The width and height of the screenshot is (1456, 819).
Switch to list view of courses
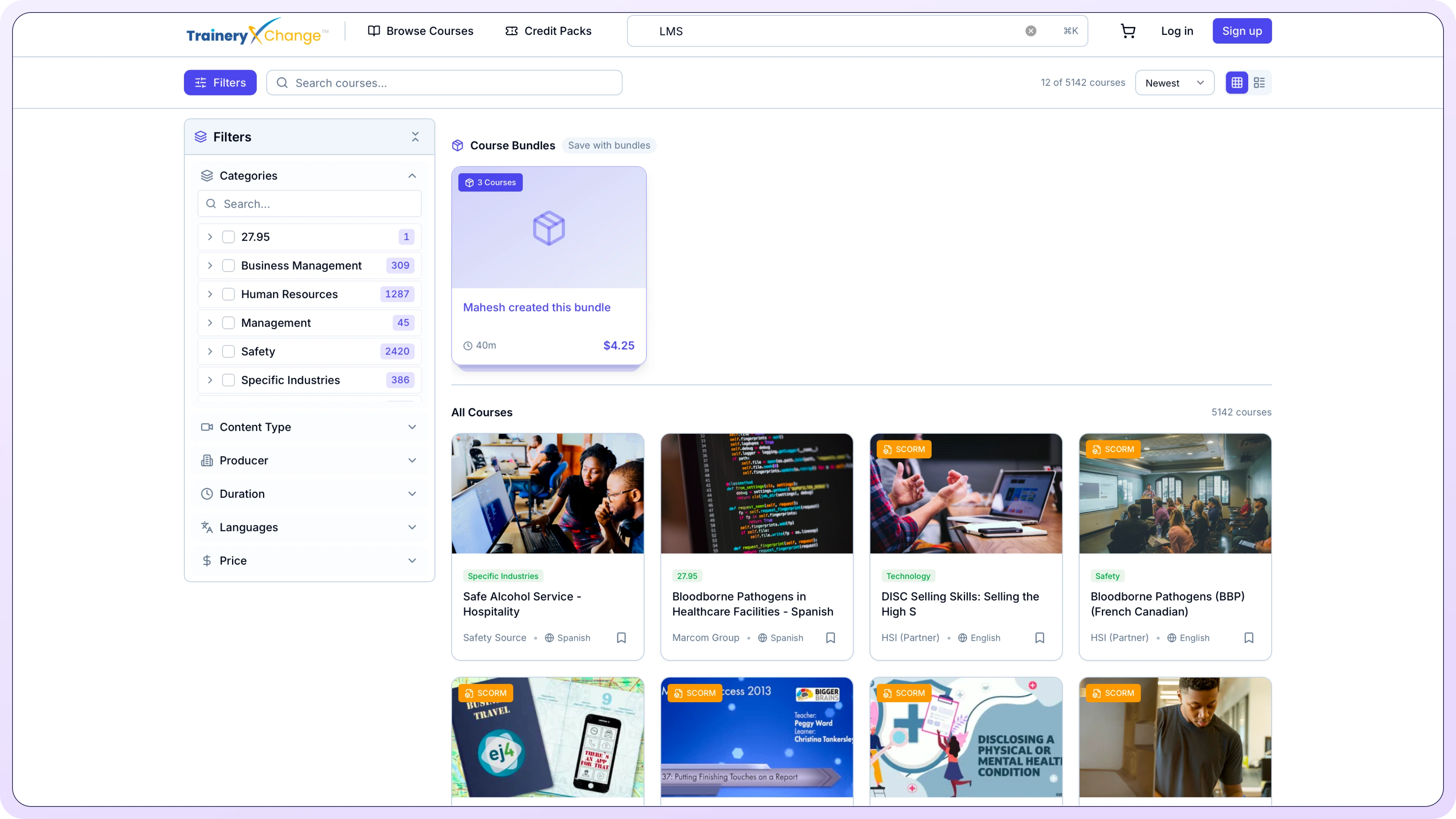click(1259, 83)
